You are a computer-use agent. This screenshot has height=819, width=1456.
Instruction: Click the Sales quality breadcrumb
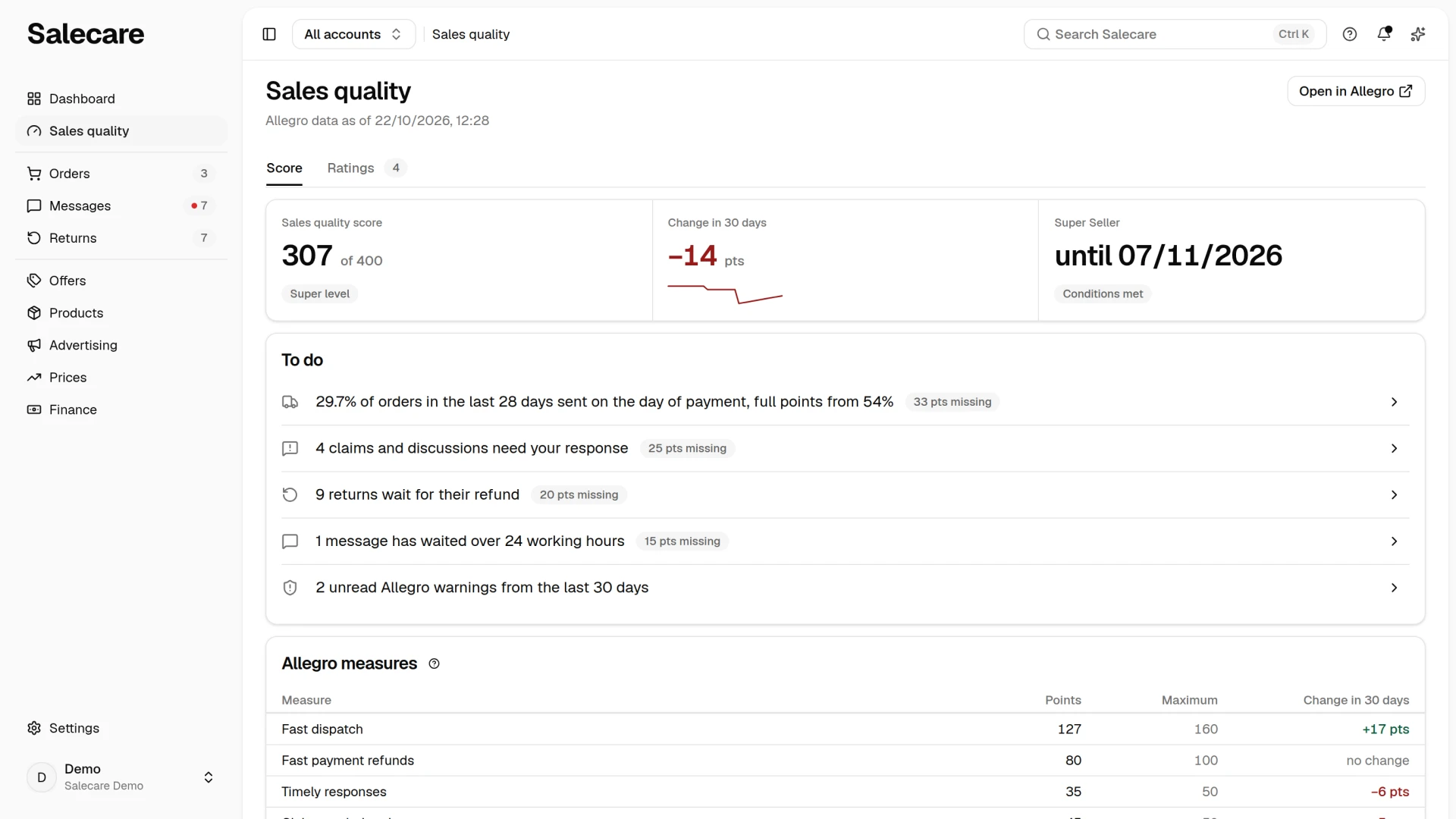pos(471,34)
